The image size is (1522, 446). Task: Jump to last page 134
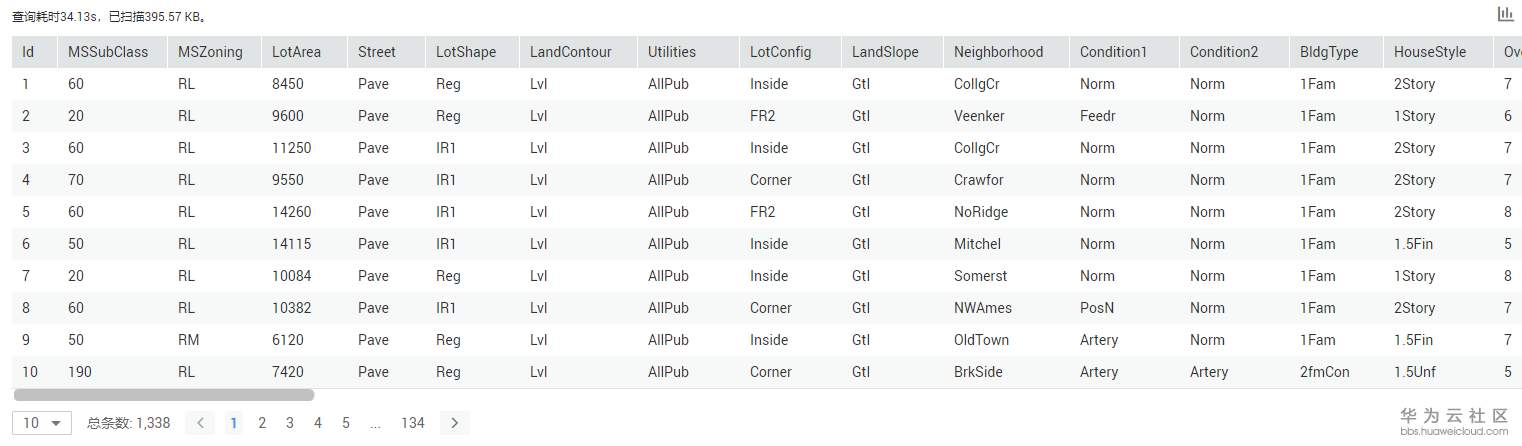(x=412, y=423)
